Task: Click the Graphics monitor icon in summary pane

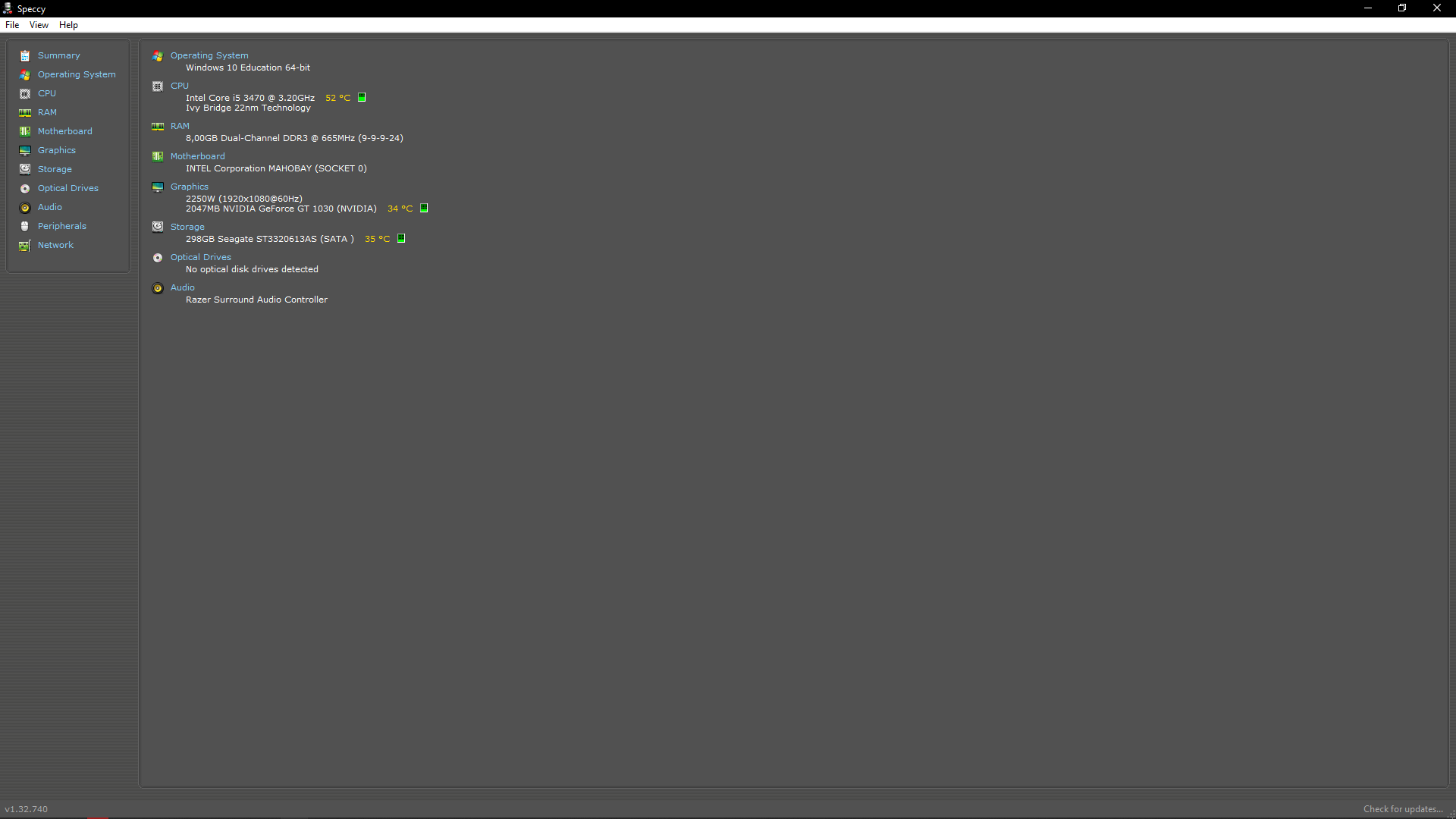Action: point(158,187)
